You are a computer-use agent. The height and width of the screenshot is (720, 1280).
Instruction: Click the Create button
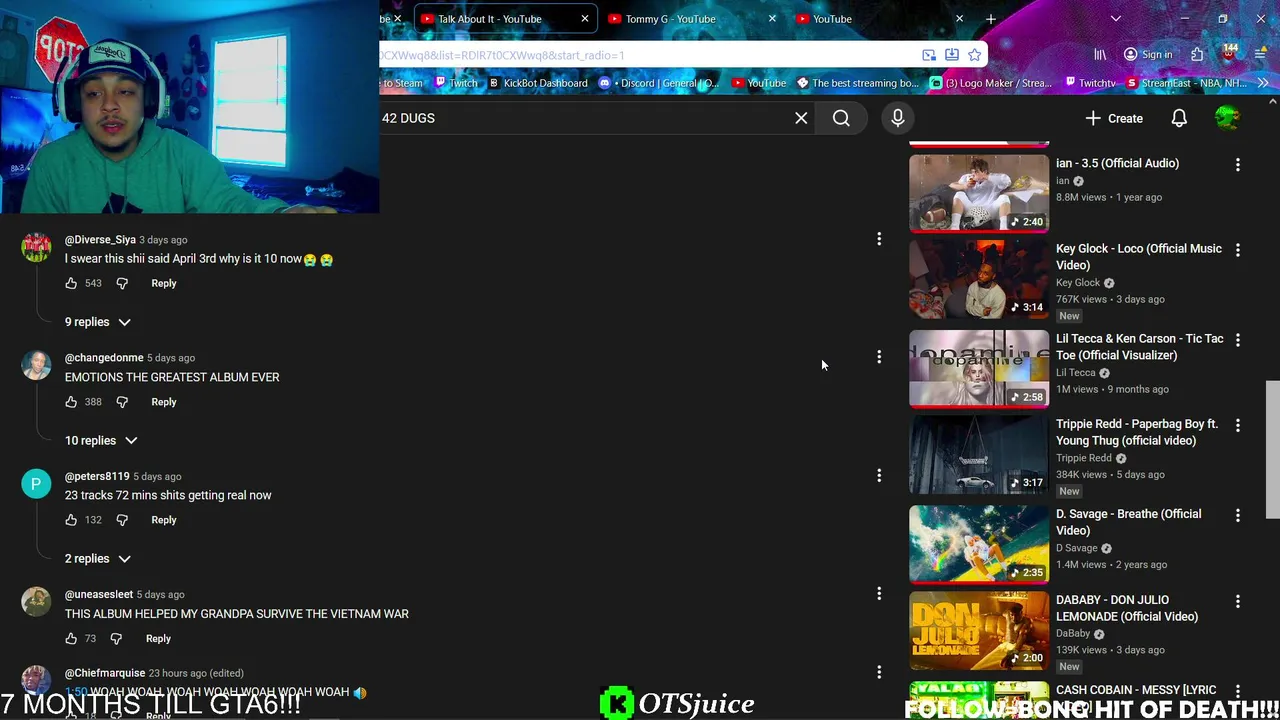click(x=1114, y=118)
